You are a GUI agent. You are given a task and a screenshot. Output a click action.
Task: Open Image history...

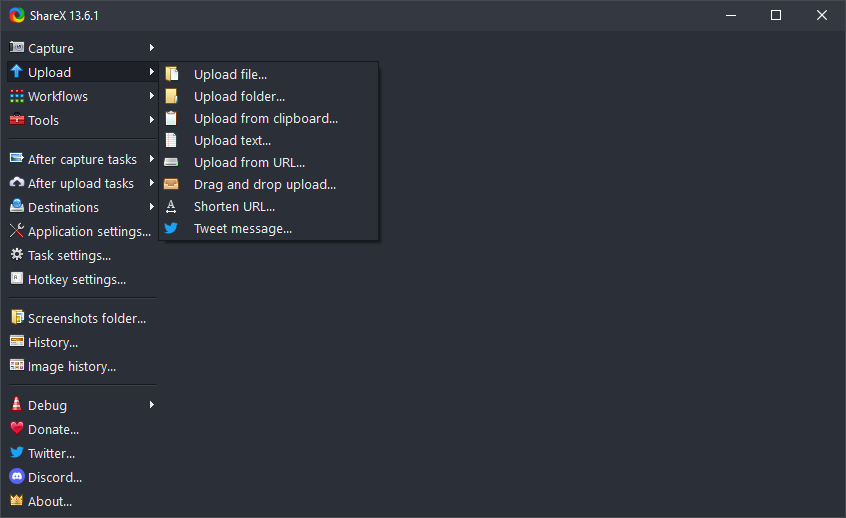pyautogui.click(x=72, y=366)
